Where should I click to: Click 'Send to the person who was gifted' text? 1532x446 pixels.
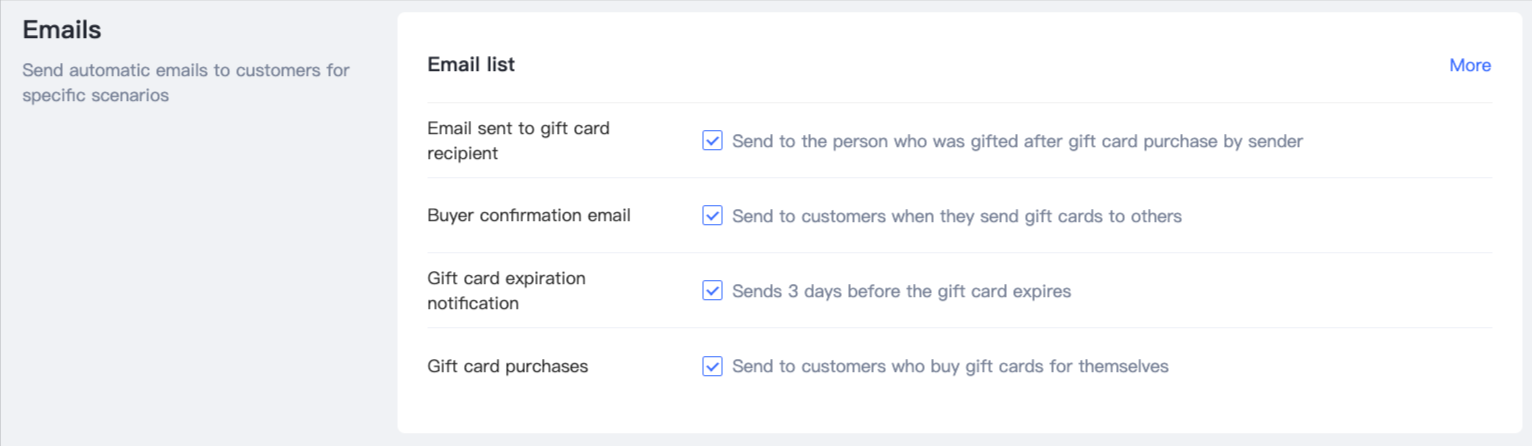pyautogui.click(x=1017, y=141)
